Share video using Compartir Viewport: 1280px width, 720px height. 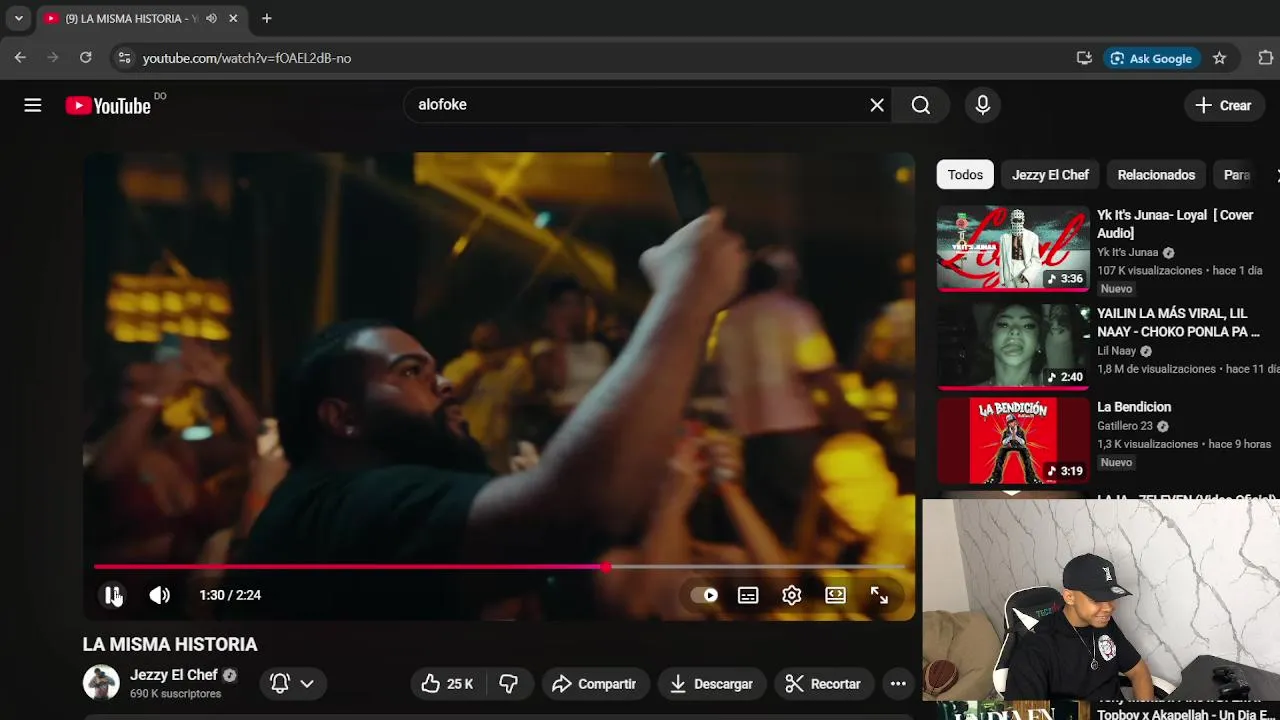594,684
